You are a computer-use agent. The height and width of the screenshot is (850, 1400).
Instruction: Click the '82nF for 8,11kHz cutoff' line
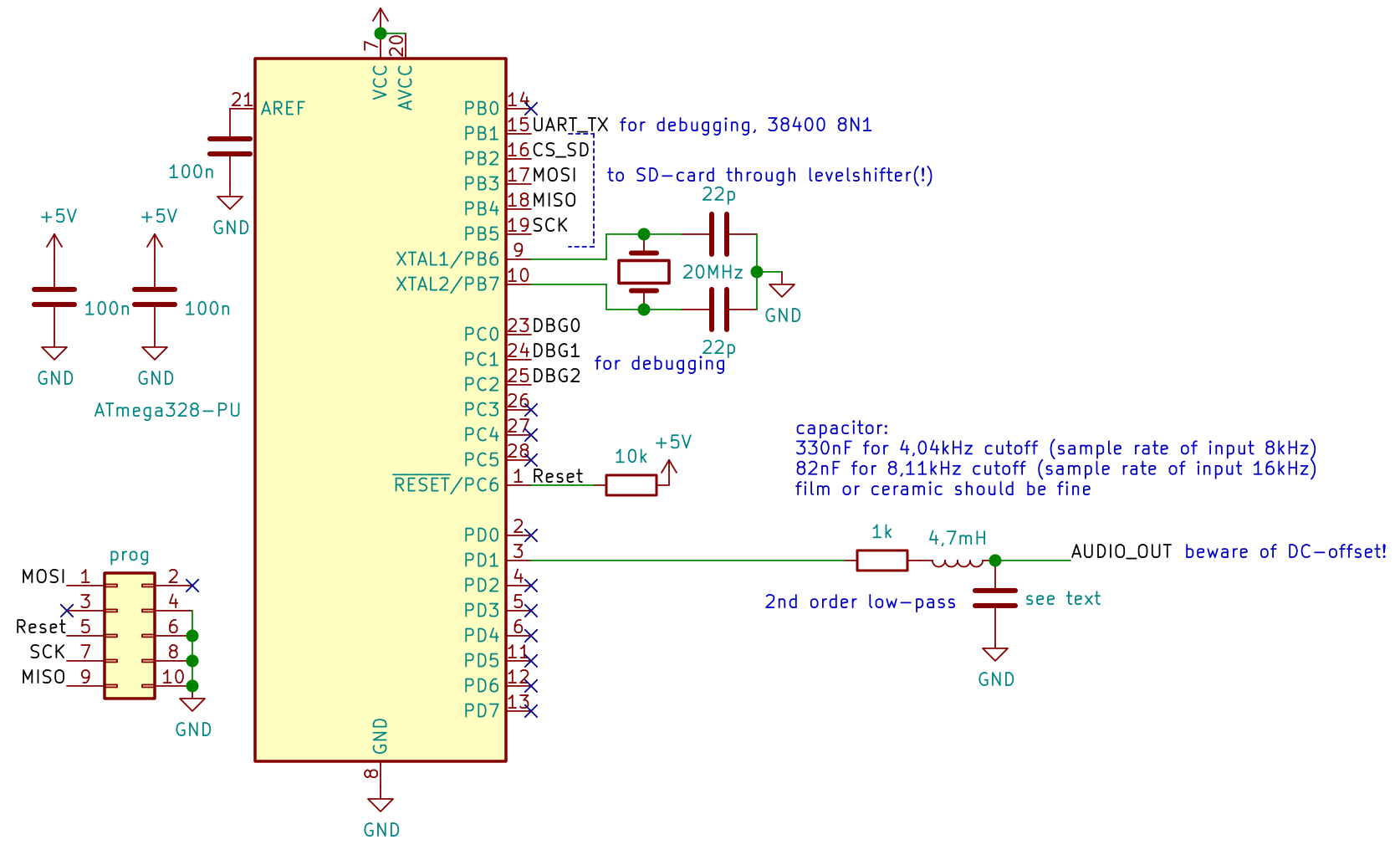click(x=1055, y=469)
